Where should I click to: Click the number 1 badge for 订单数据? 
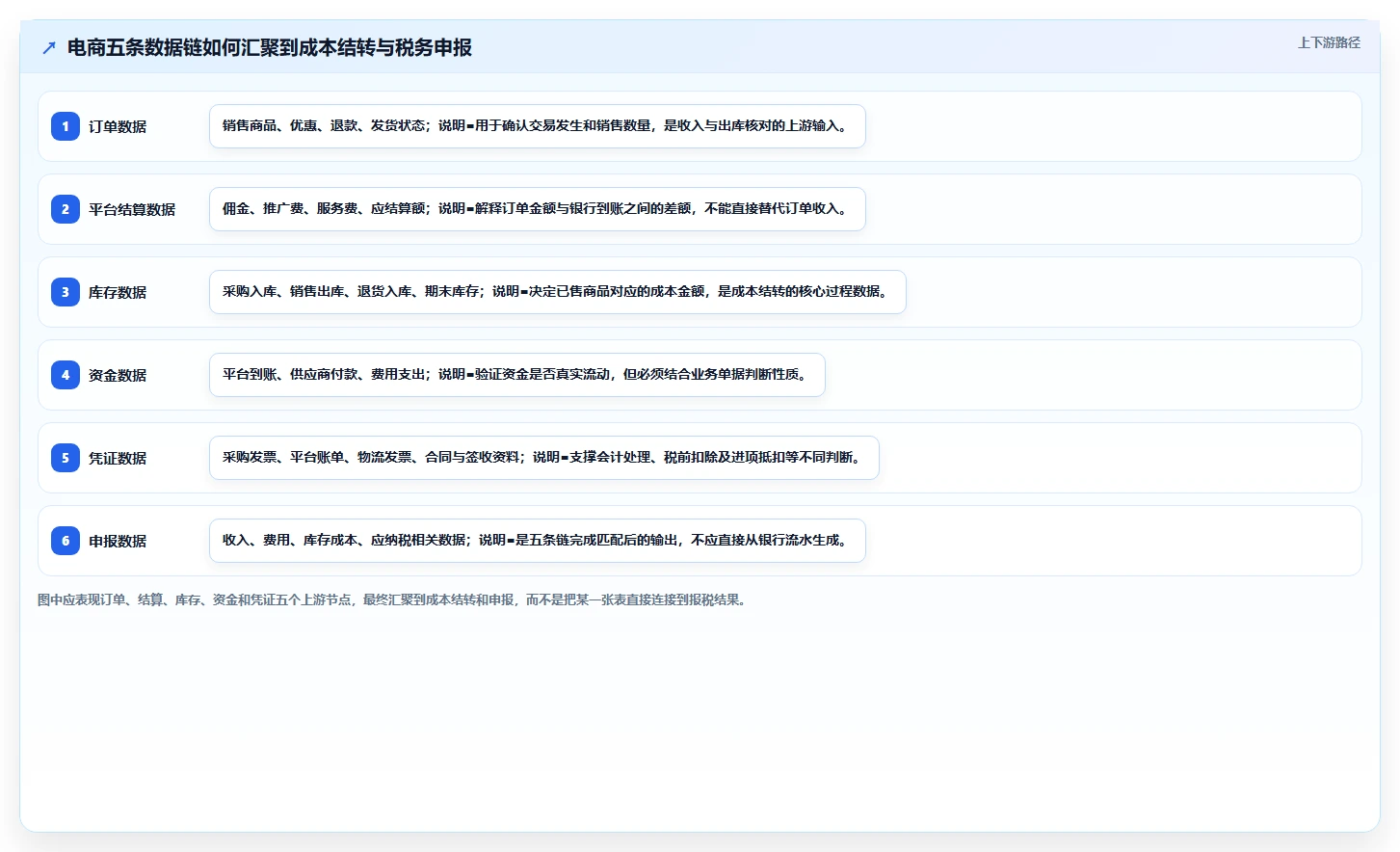click(66, 126)
